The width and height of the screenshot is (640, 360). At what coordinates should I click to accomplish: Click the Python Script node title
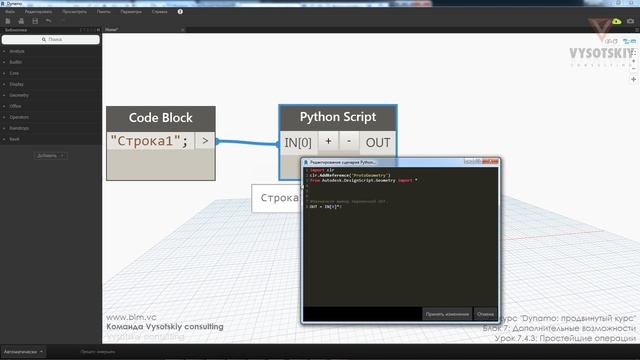[338, 117]
